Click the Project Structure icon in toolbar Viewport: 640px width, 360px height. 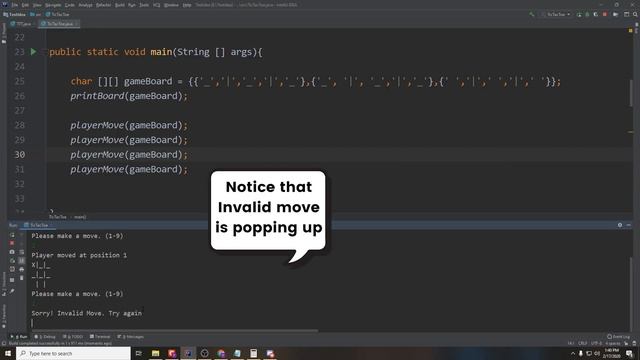[x=627, y=14]
